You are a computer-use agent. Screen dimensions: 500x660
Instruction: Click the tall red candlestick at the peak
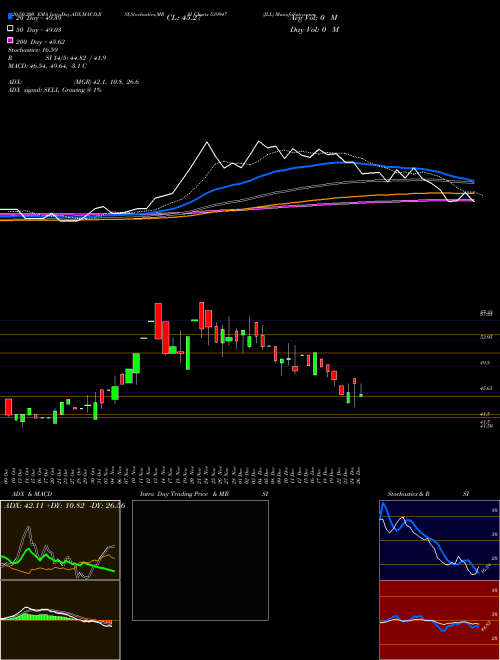pos(158,321)
